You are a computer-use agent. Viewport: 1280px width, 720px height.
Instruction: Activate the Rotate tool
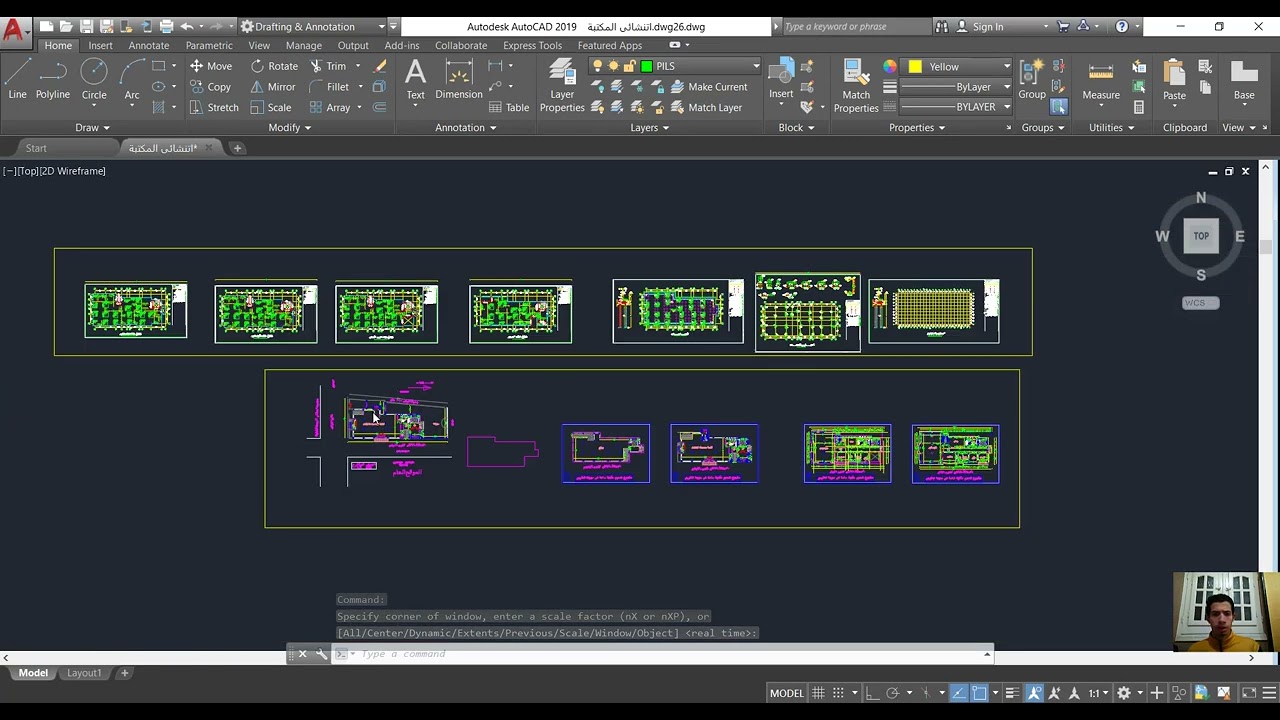[x=274, y=66]
